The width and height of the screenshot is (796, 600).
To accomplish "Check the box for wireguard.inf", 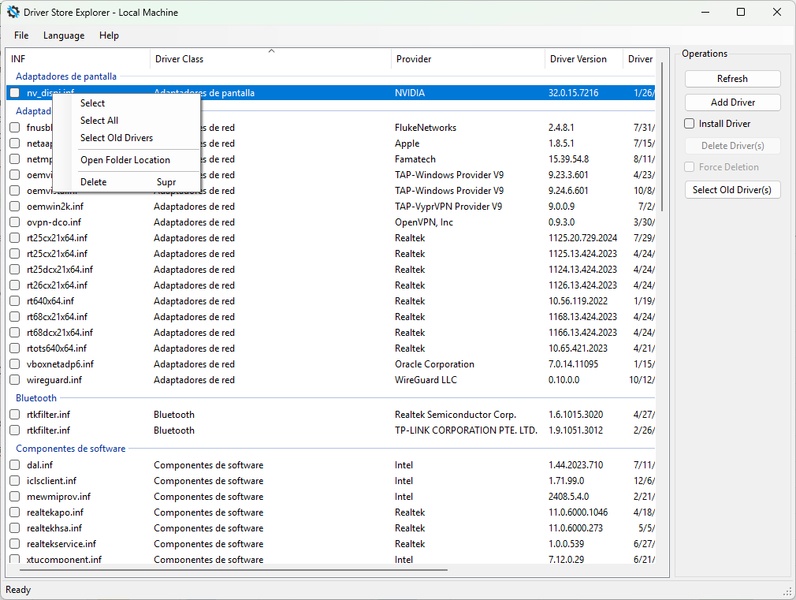I will point(15,380).
